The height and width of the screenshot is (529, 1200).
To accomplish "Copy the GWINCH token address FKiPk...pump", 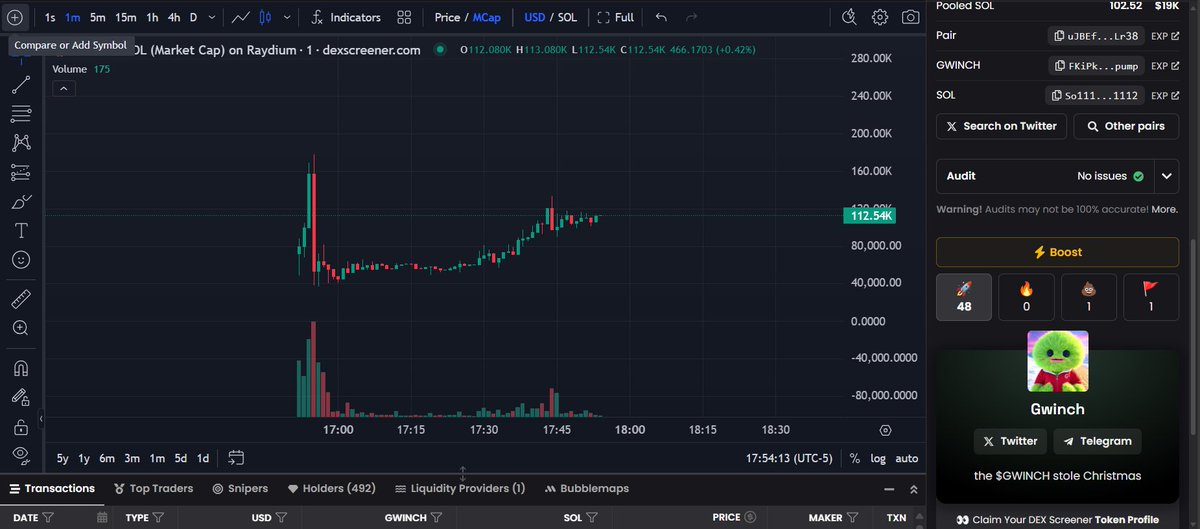I will [x=1096, y=65].
